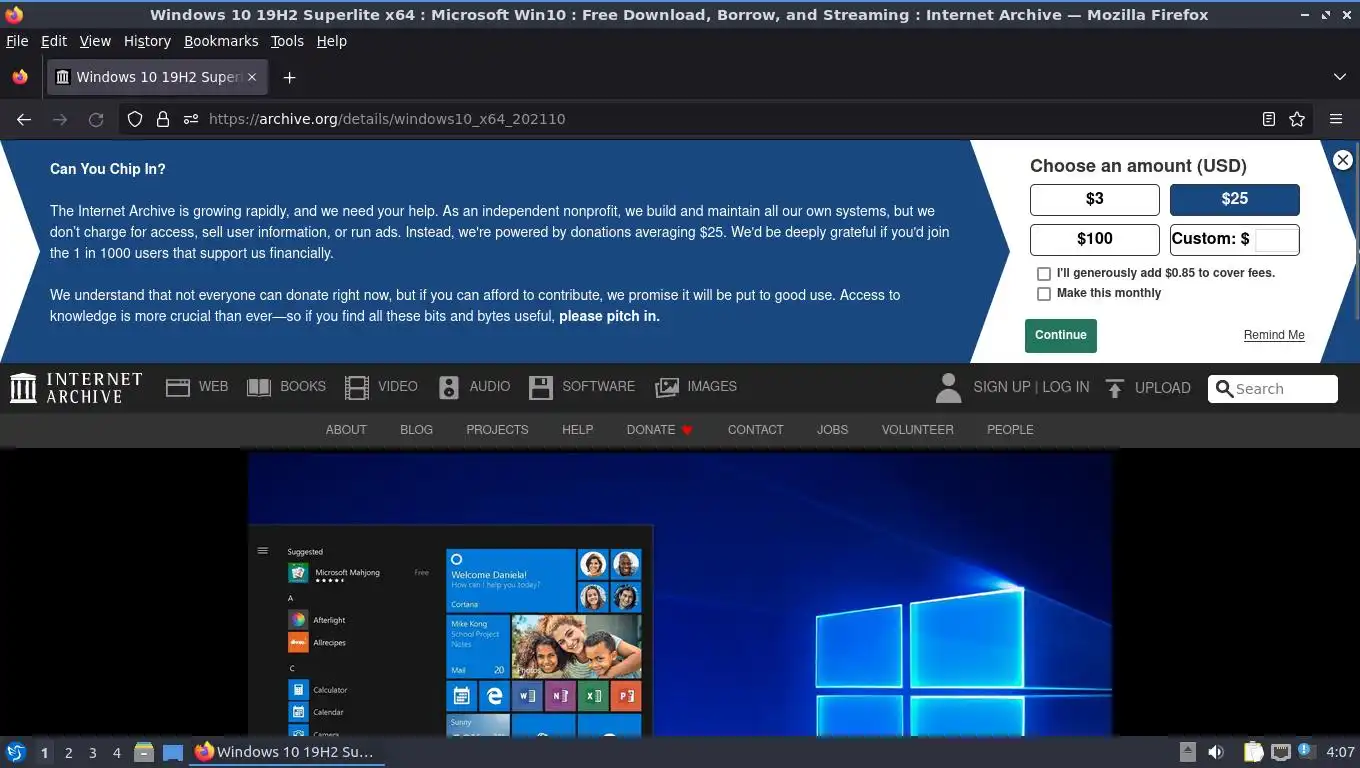Reload the page
Screen dimensions: 1360x768
click(x=96, y=119)
